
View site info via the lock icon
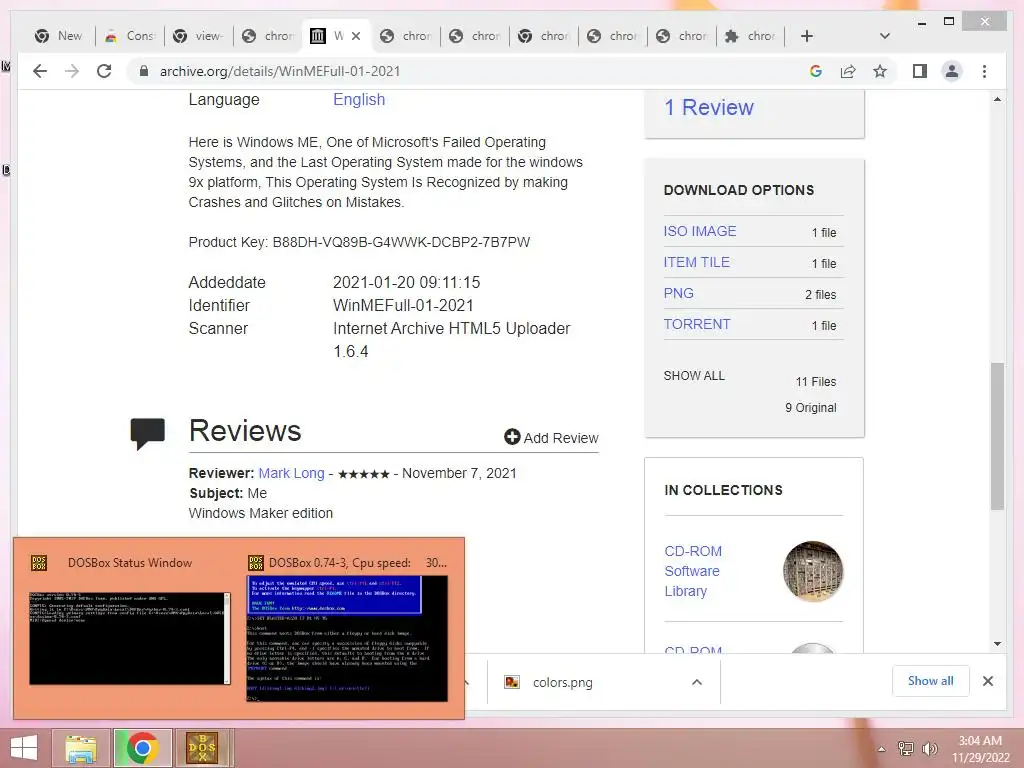(x=144, y=71)
